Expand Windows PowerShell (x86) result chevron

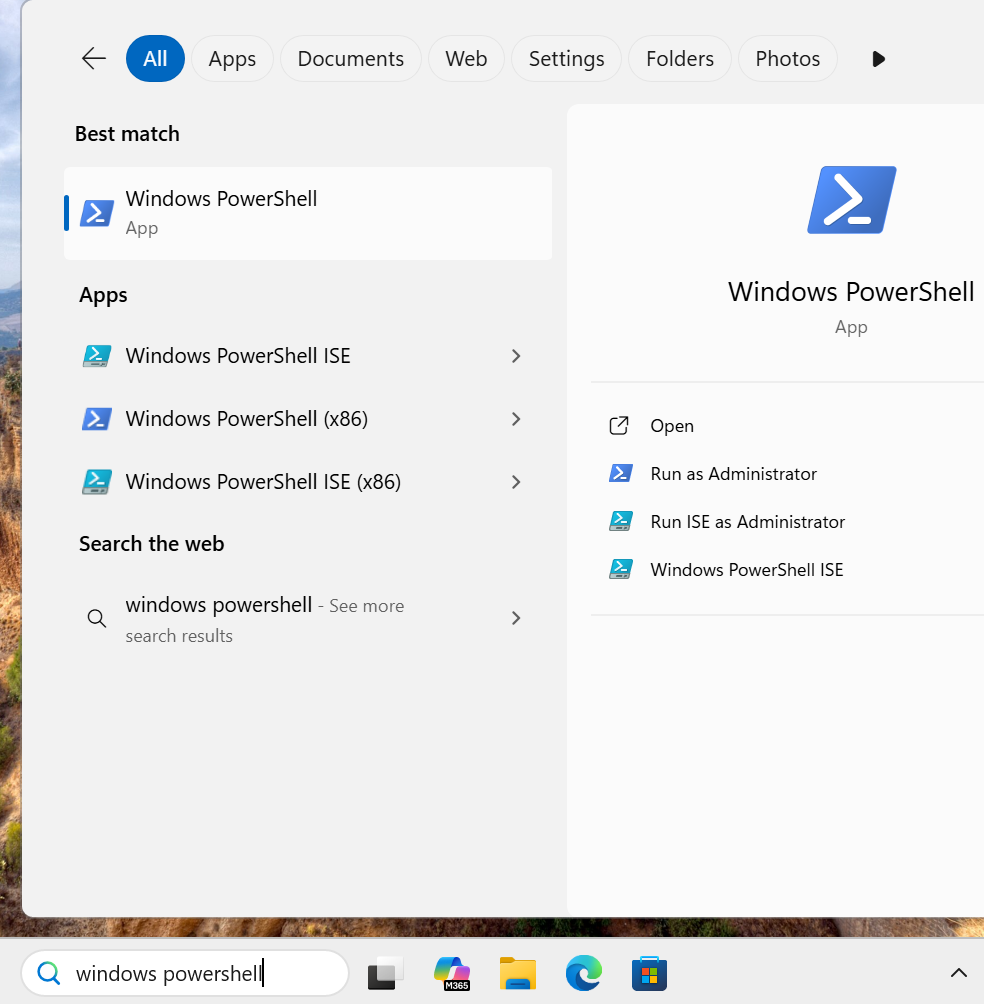516,419
